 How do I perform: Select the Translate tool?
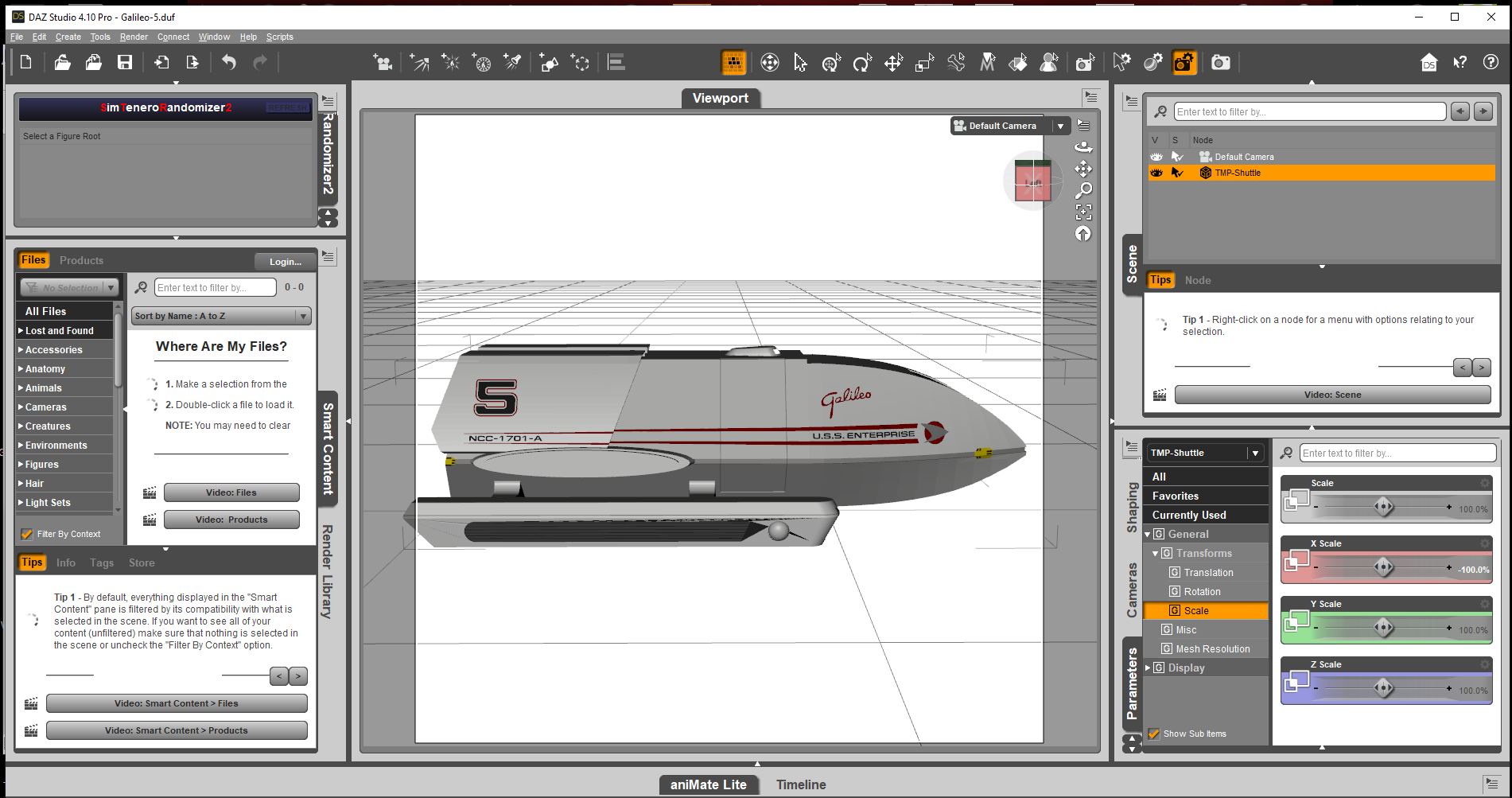894,62
